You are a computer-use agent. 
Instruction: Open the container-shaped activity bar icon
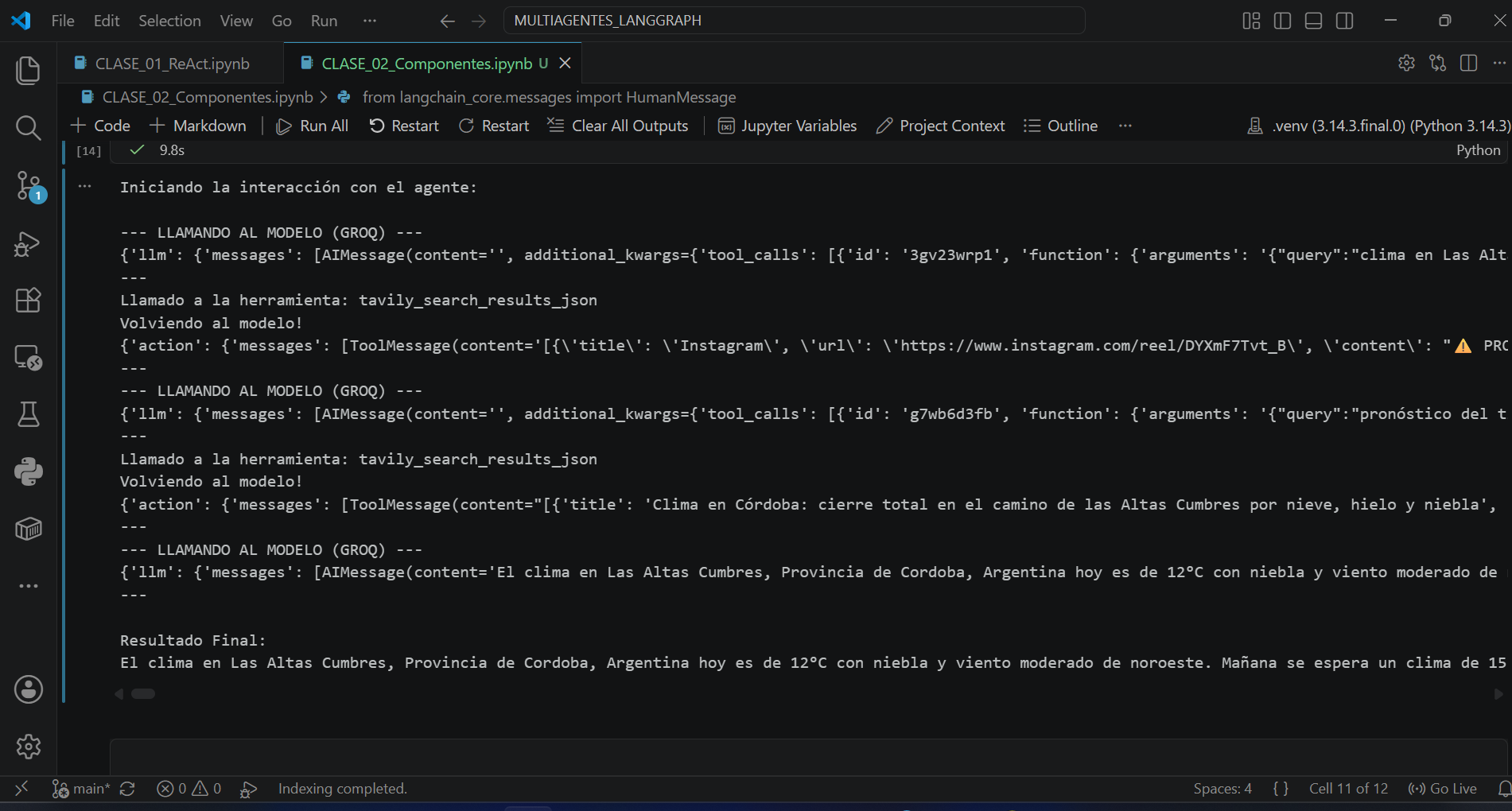coord(29,529)
